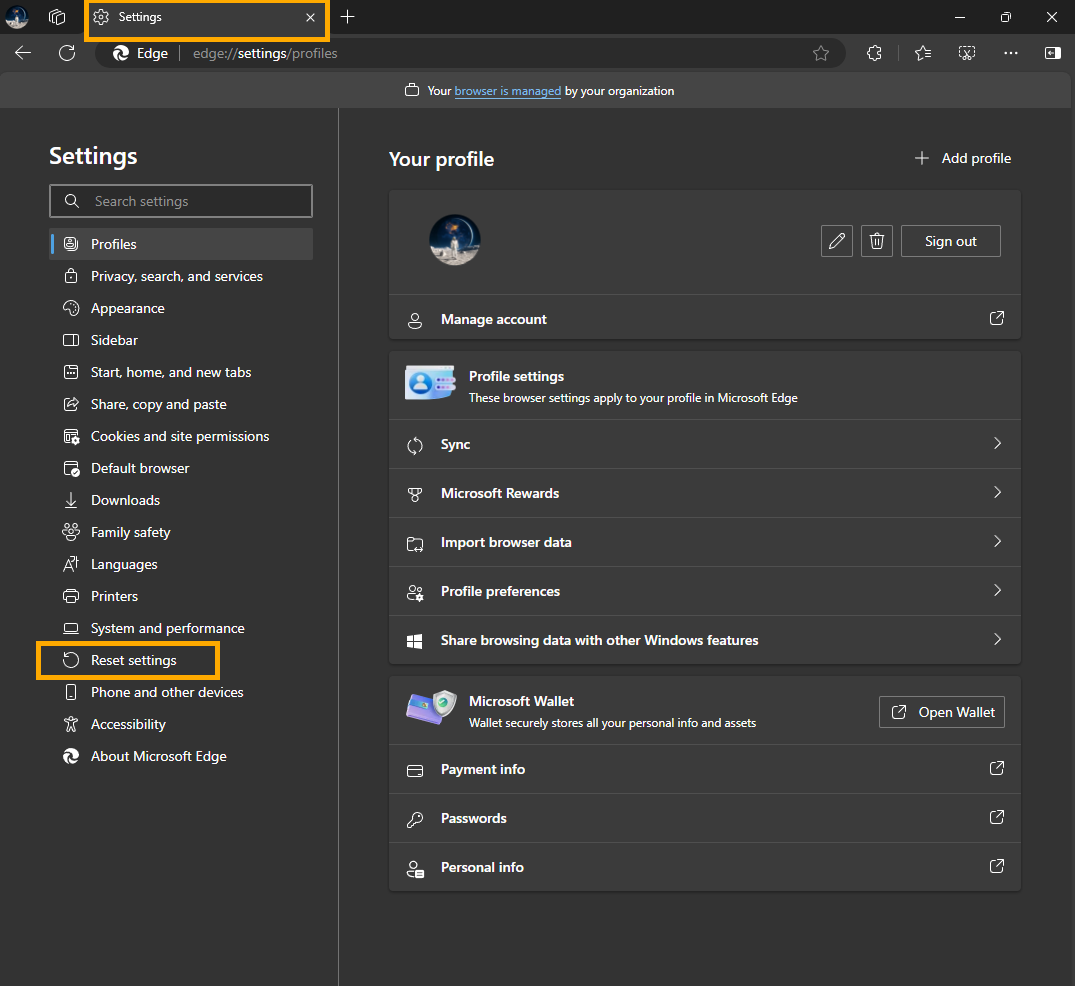Screen dimensions: 1075x986
Task: Toggle the sidebar icon at toolbar end
Action: click(1052, 53)
